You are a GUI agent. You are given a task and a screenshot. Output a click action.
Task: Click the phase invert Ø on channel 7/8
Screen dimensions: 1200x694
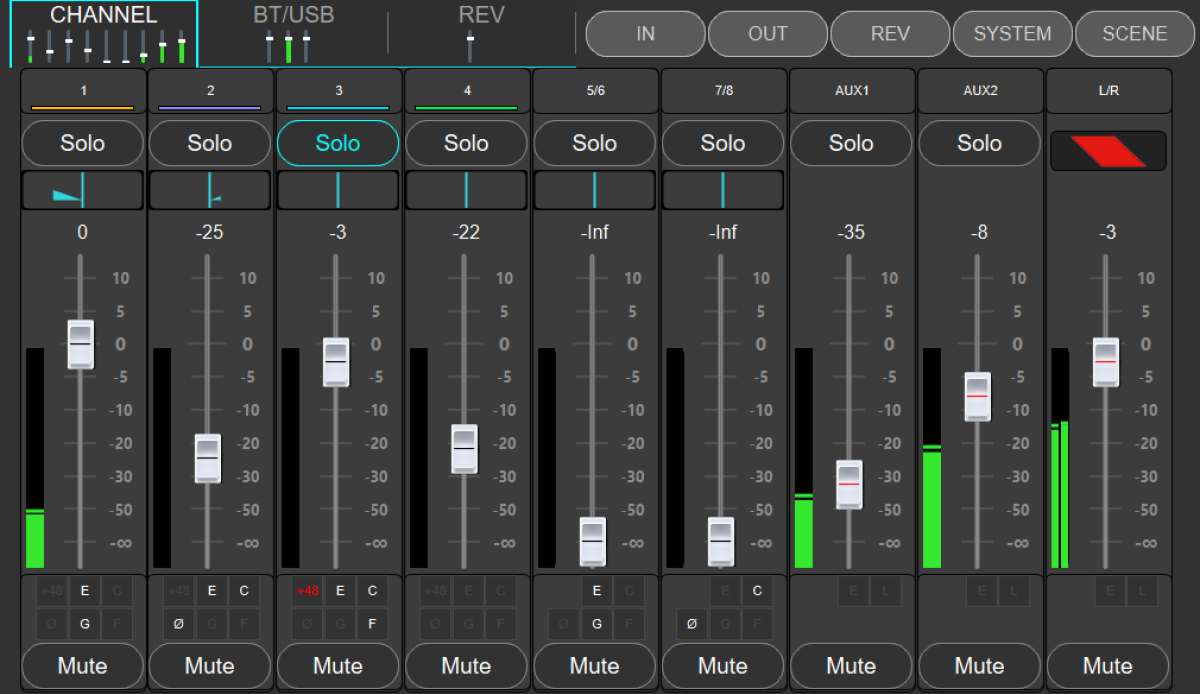coord(692,624)
